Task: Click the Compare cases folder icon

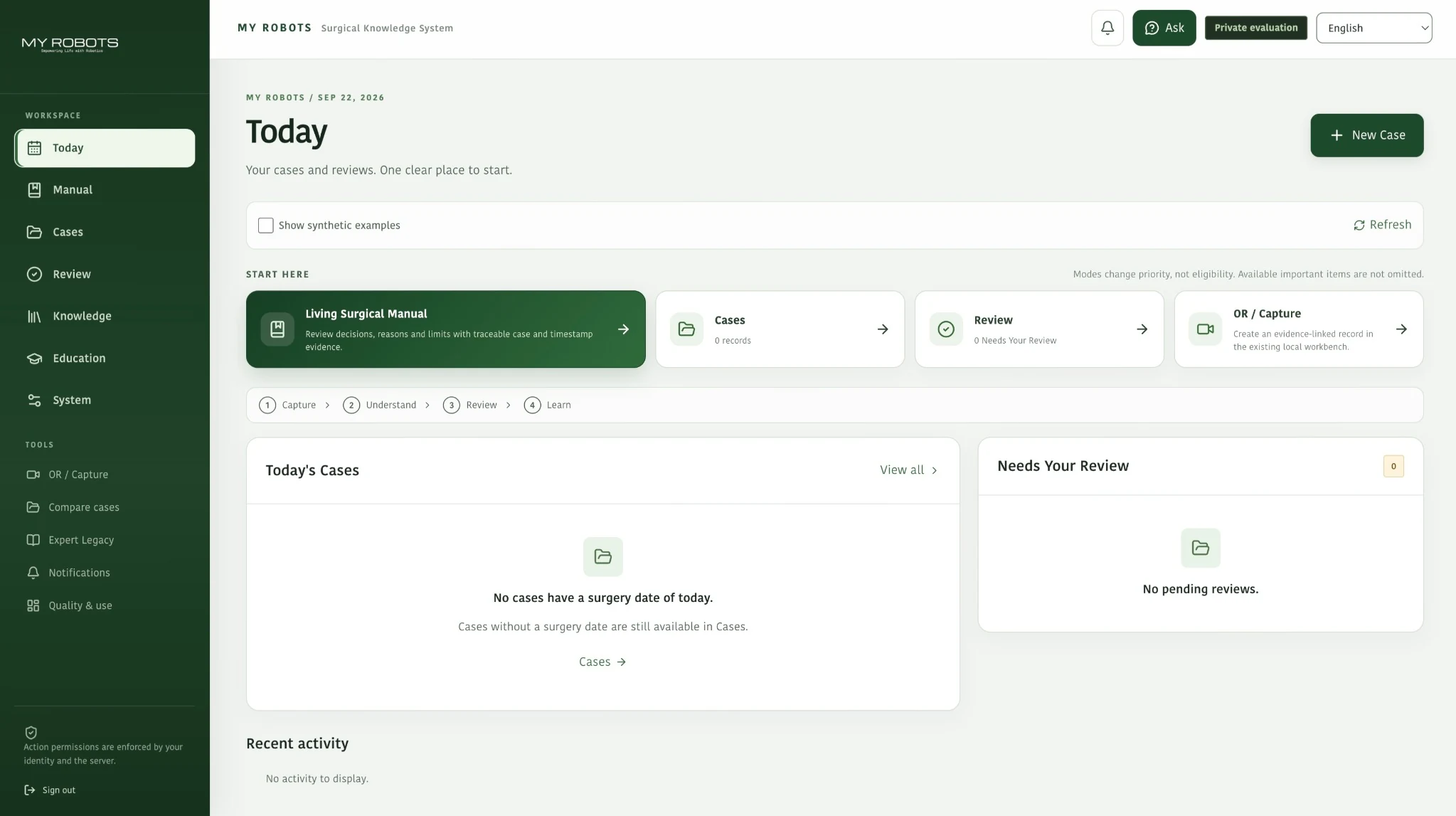Action: (33, 507)
